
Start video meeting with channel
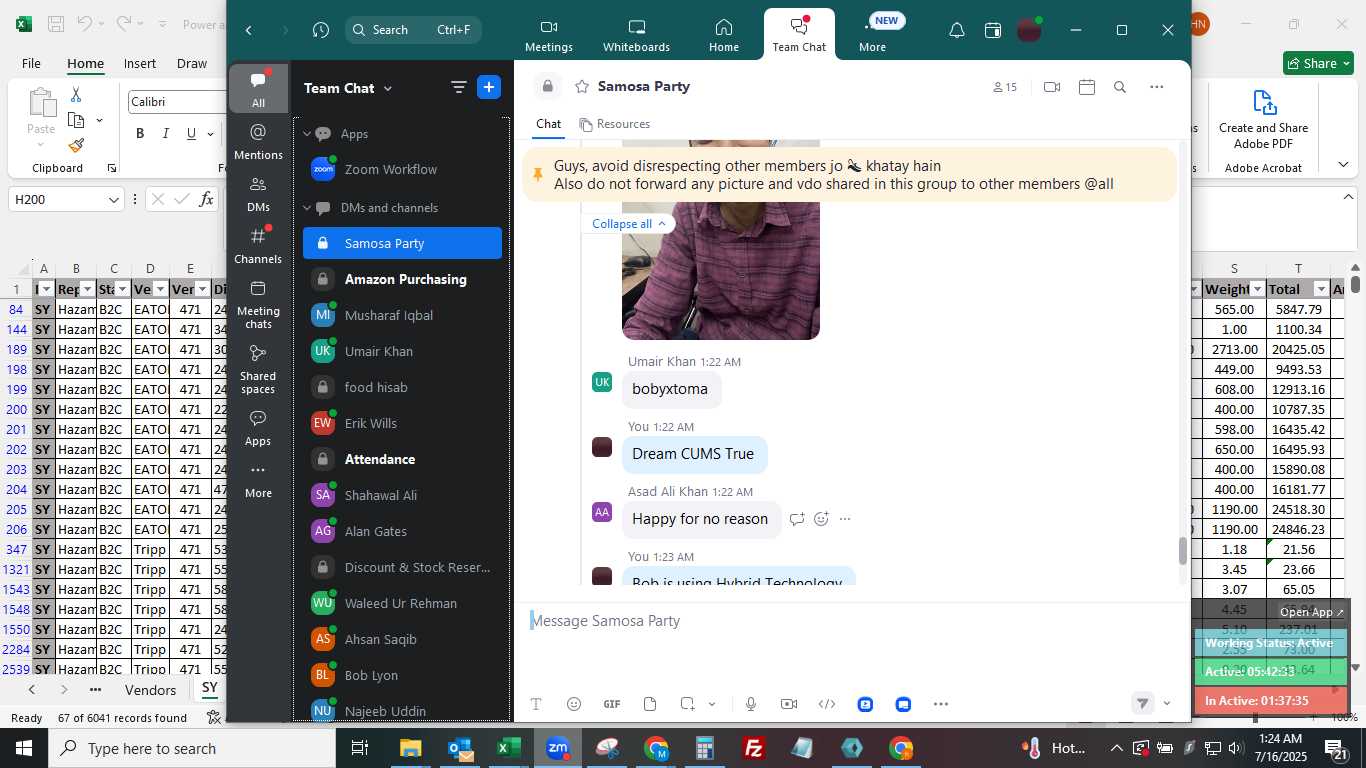point(1051,87)
